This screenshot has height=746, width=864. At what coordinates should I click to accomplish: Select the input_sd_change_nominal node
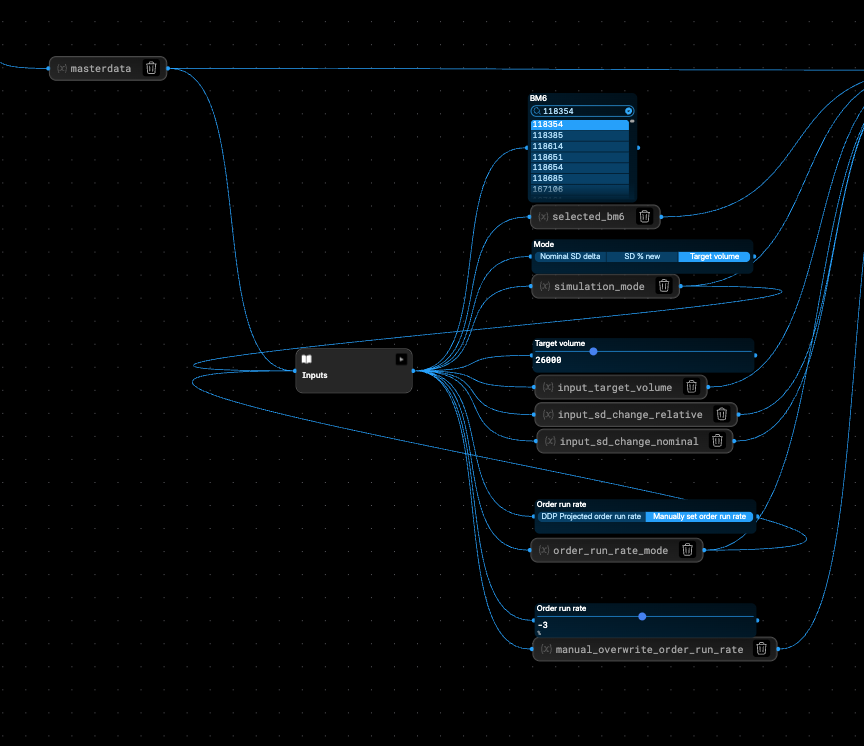coord(635,441)
